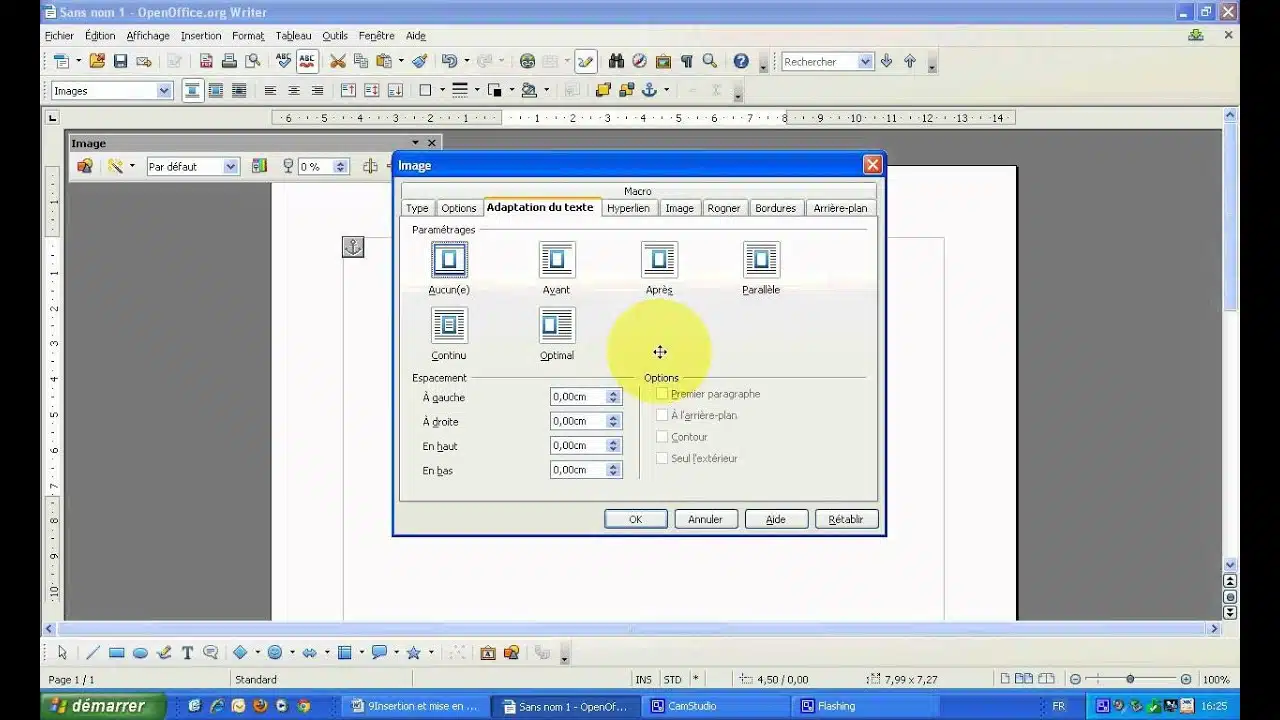Switch to the Options tab
Viewport: 1280px width, 720px height.
click(x=459, y=208)
